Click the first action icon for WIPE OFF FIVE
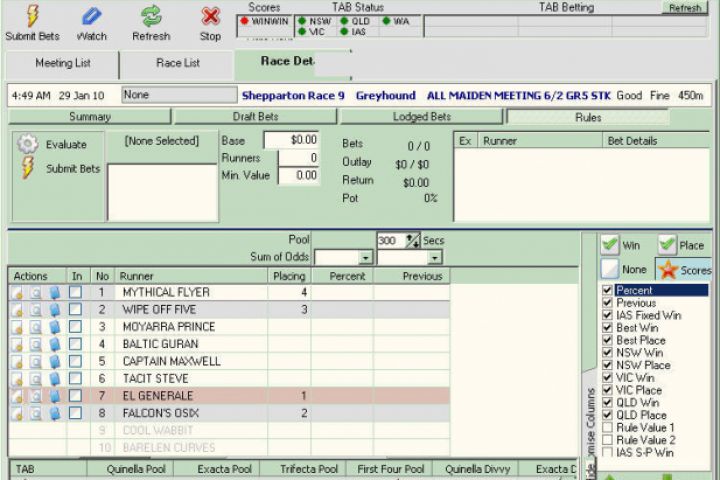The height and width of the screenshot is (480, 720). coord(17,310)
